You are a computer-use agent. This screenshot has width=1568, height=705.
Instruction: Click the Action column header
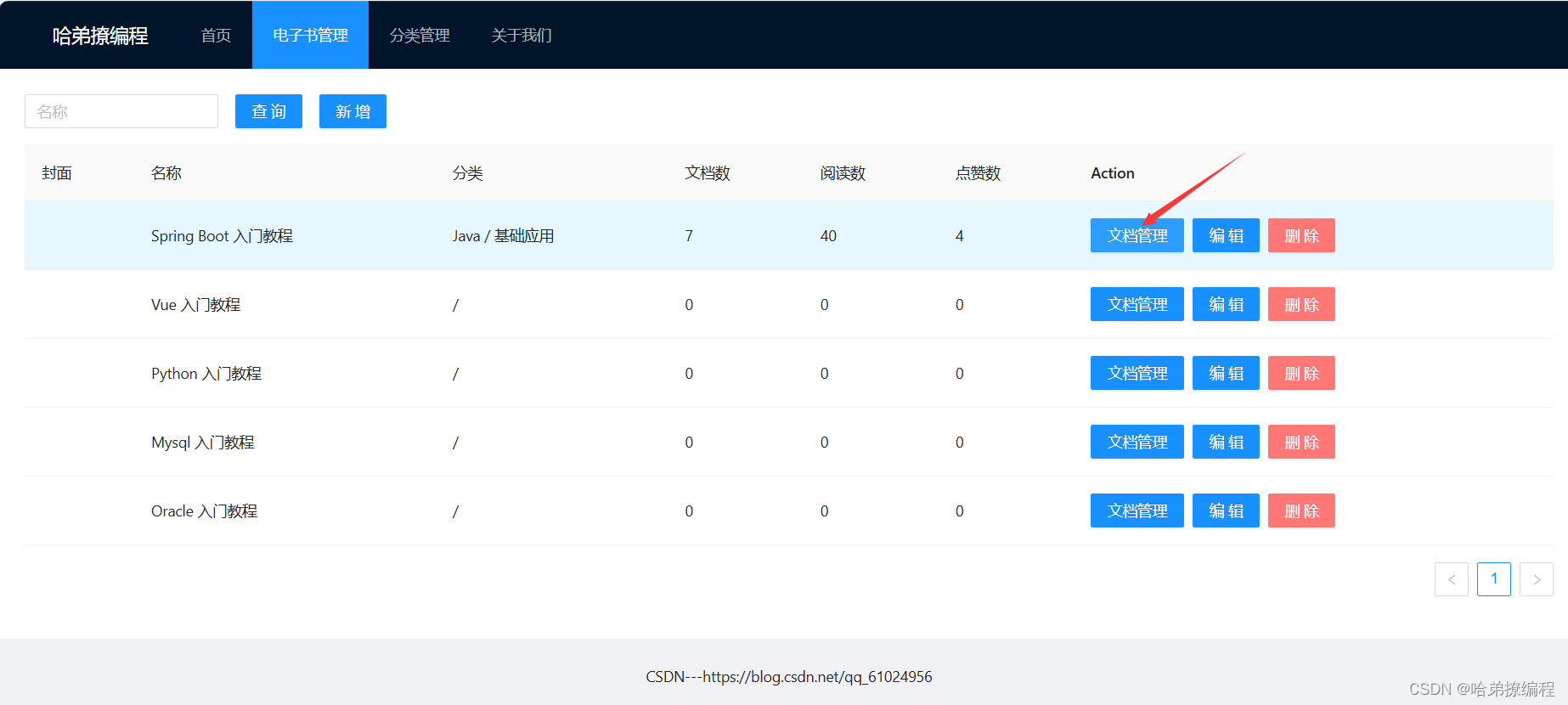[1113, 173]
